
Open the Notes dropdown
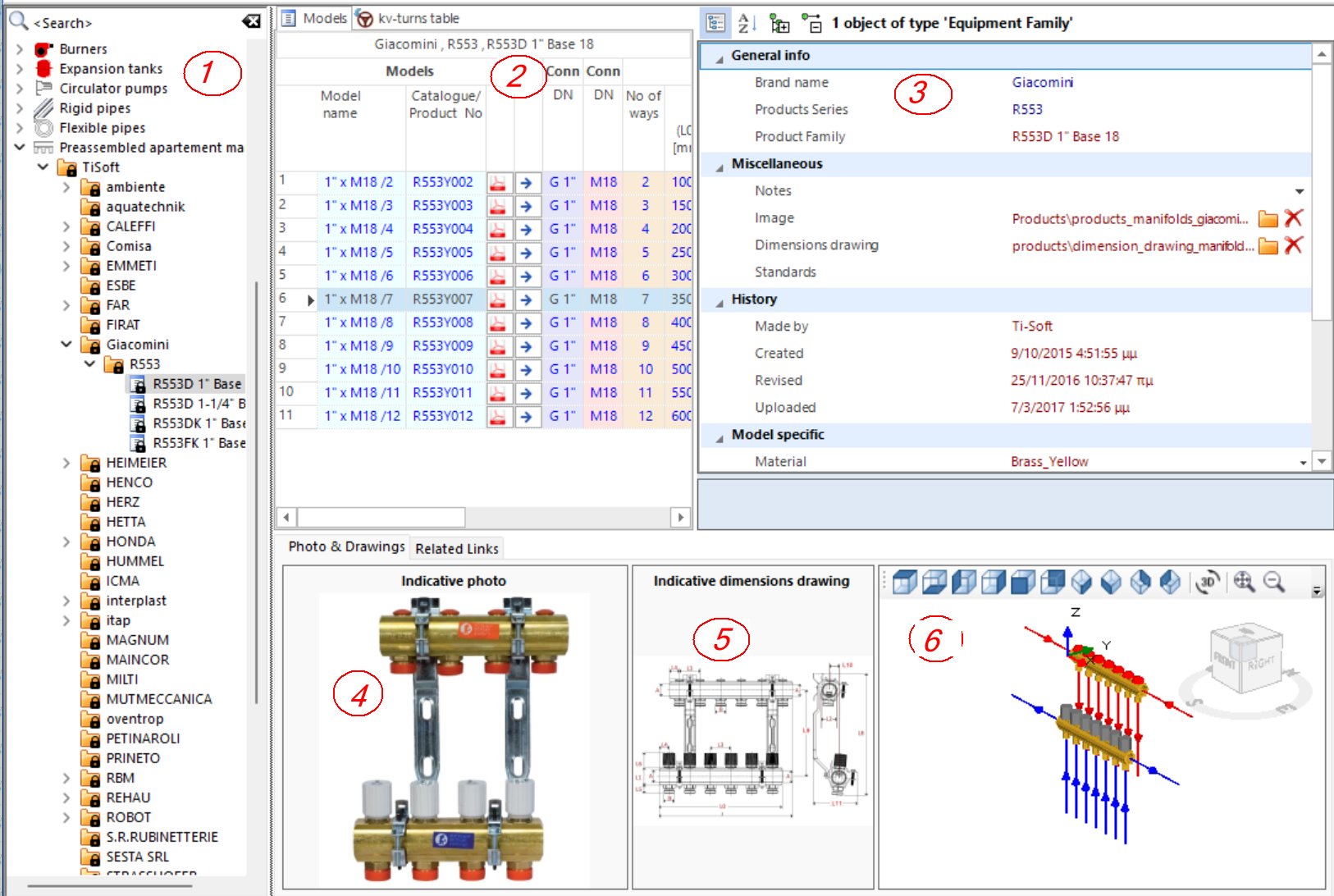tap(1300, 191)
